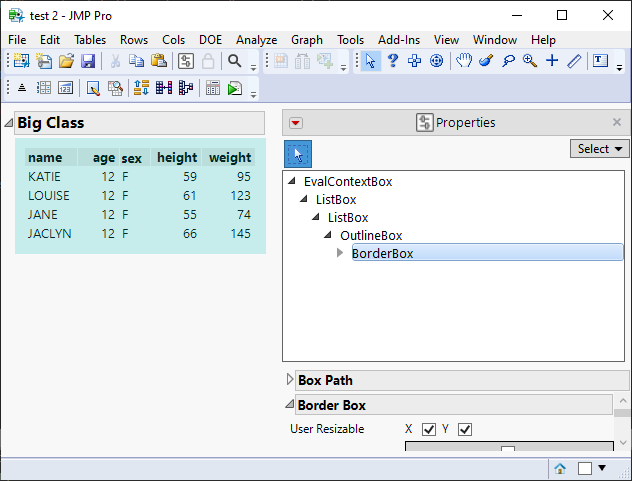Select the Magnifier zoom tool

click(529, 61)
